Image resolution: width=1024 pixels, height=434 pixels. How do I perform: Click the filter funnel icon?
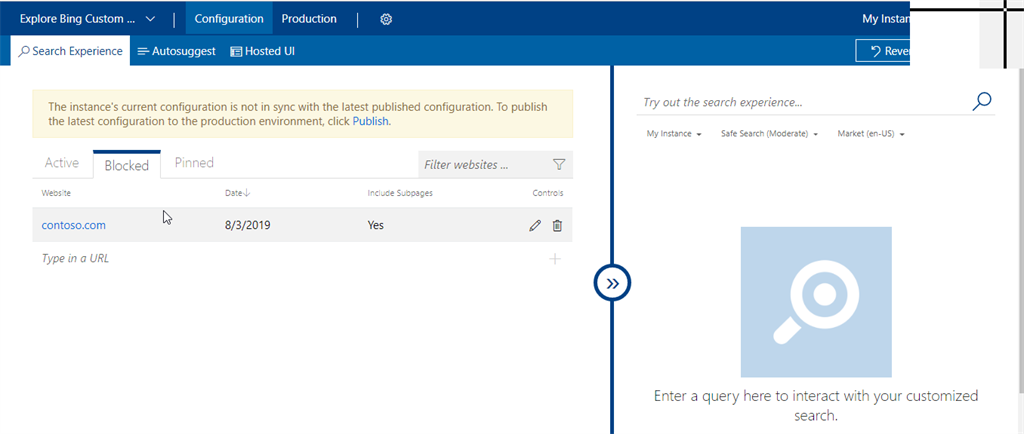point(559,164)
